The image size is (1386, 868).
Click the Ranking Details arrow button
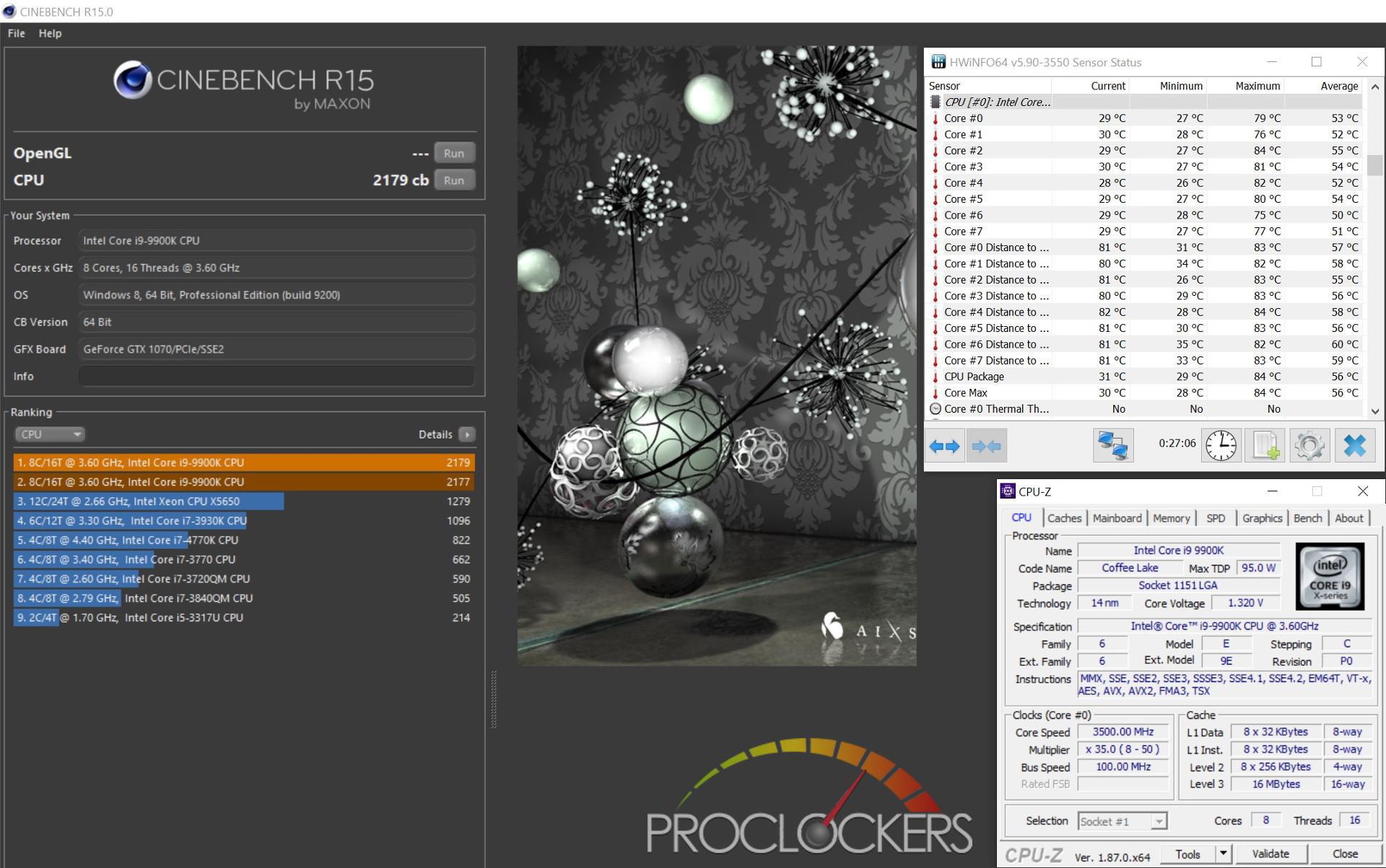pyautogui.click(x=467, y=434)
